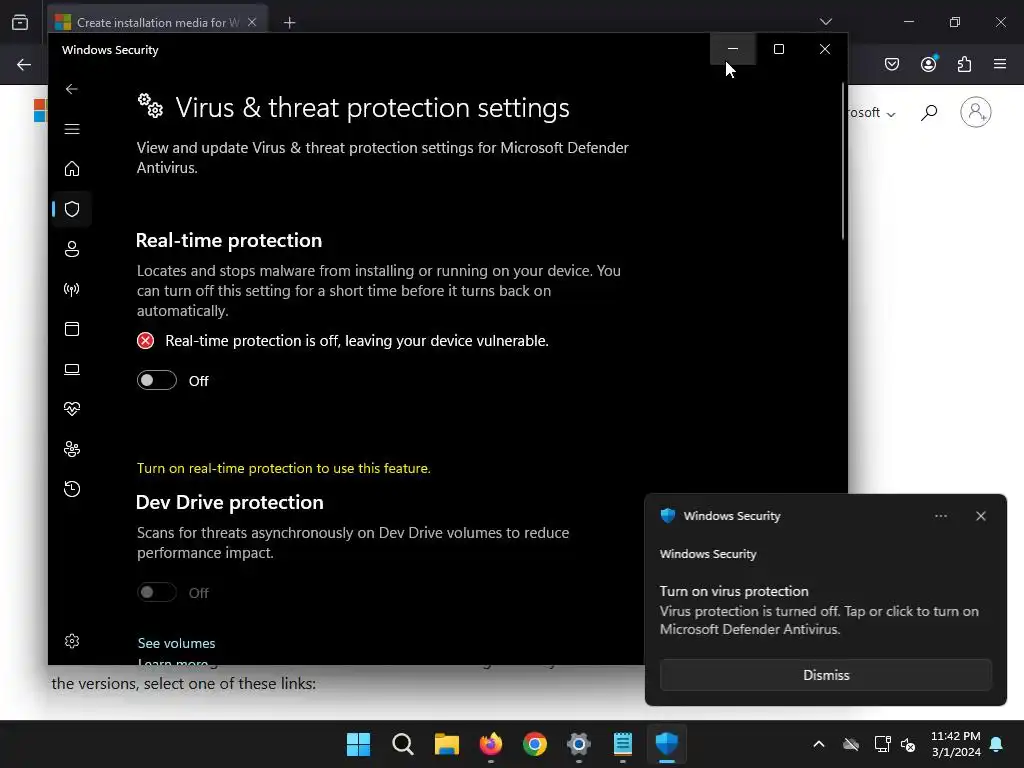The image size is (1024, 768).
Task: Click Windows Security shield on the taskbar
Action: (667, 744)
